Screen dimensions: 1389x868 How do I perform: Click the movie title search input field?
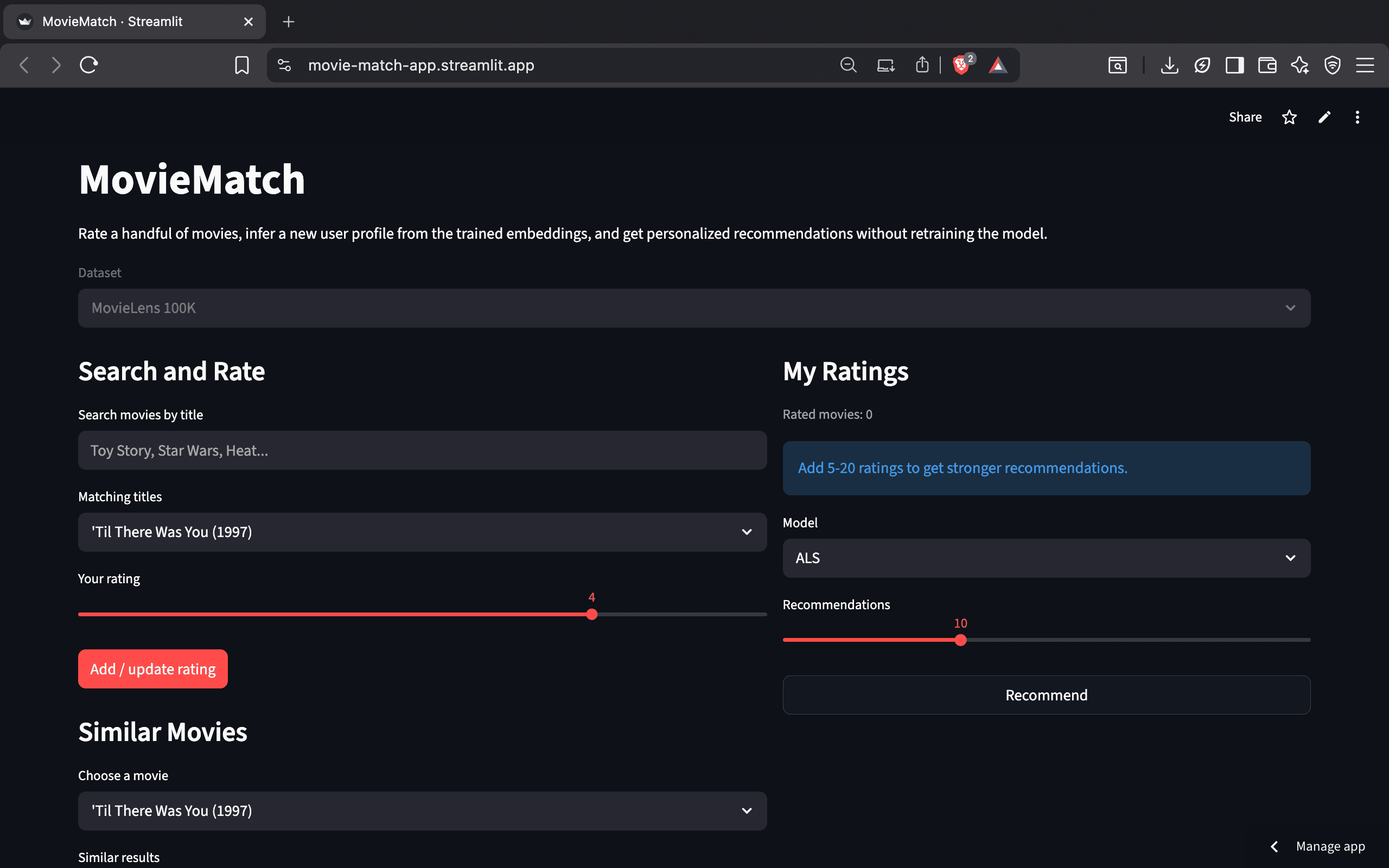tap(422, 450)
